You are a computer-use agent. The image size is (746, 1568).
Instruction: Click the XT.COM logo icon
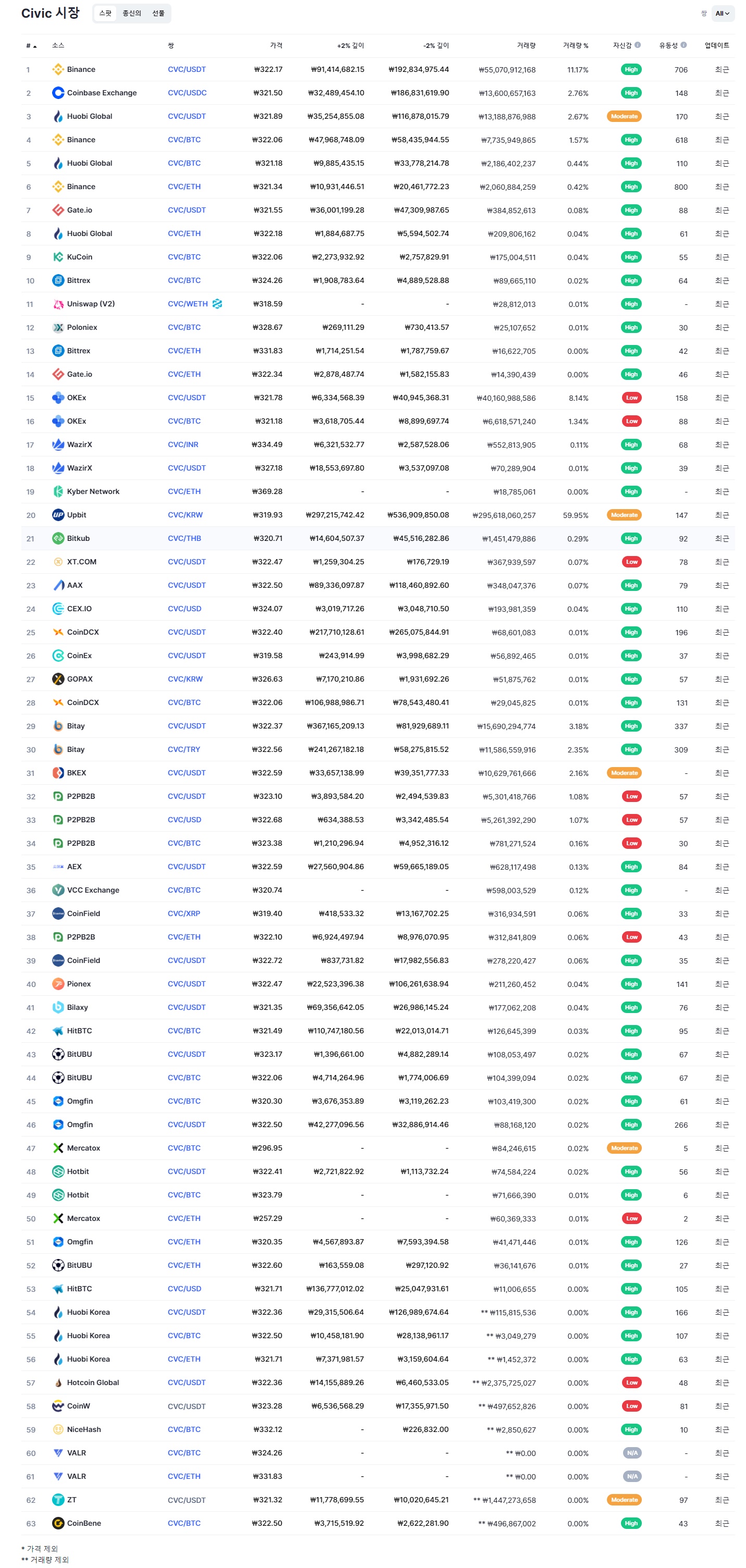pos(58,562)
